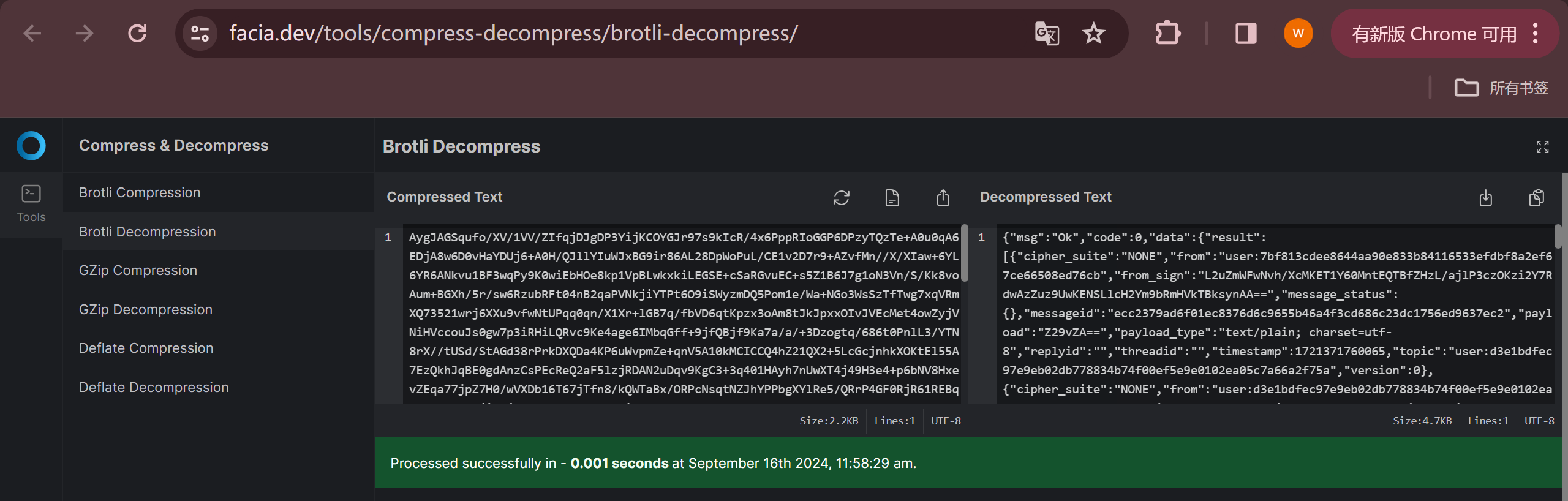Open the Chrome three-dot menu
Screen dimensions: 1568x501
click(x=1535, y=33)
